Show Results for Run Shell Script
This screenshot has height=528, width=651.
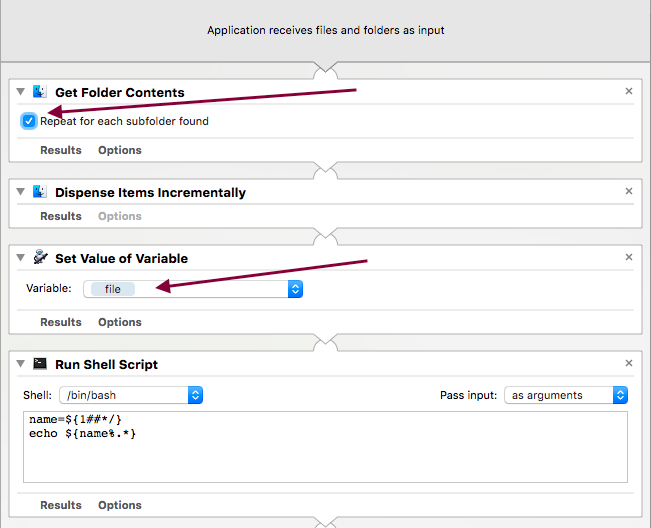[61, 505]
